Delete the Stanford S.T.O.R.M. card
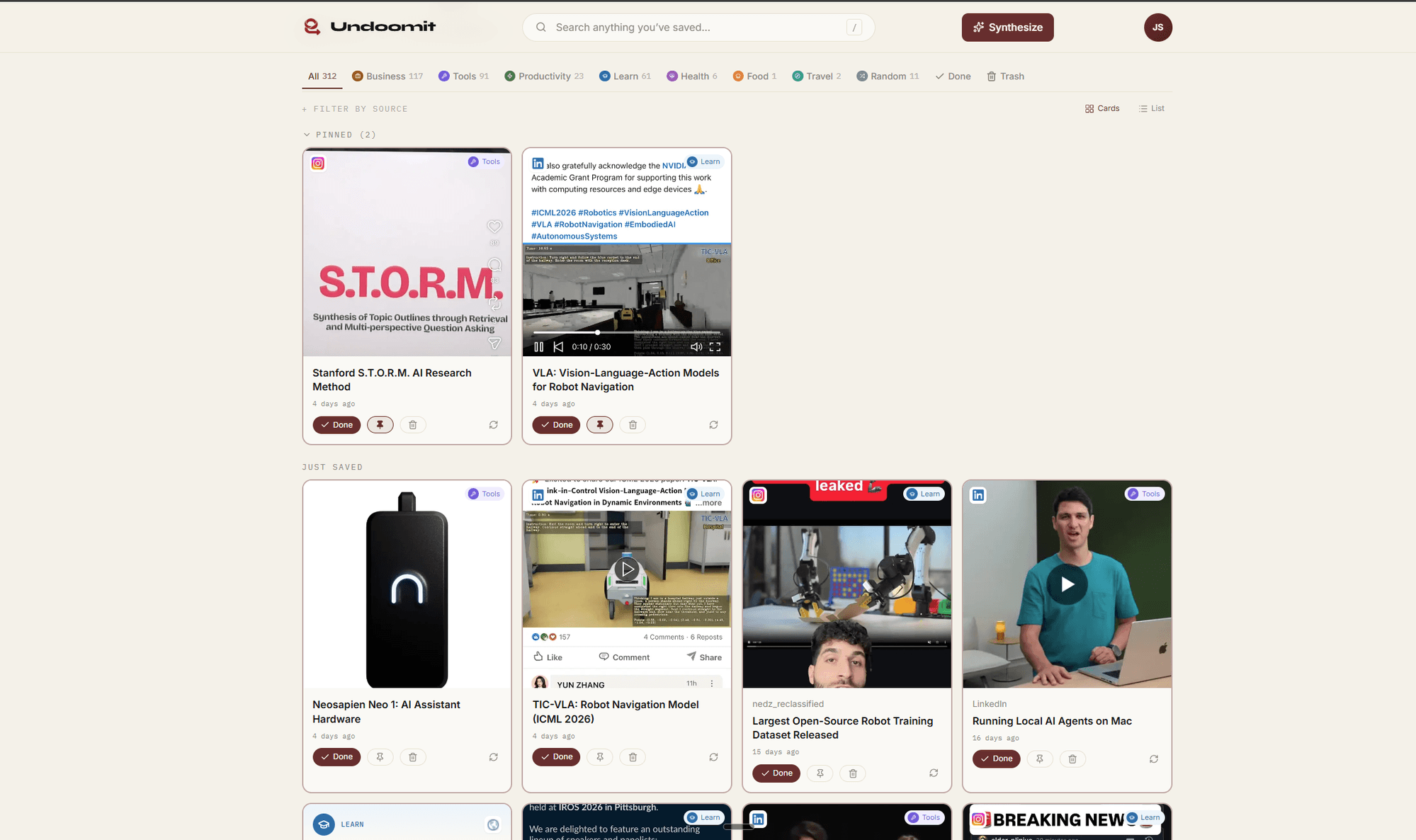1416x840 pixels. (413, 425)
